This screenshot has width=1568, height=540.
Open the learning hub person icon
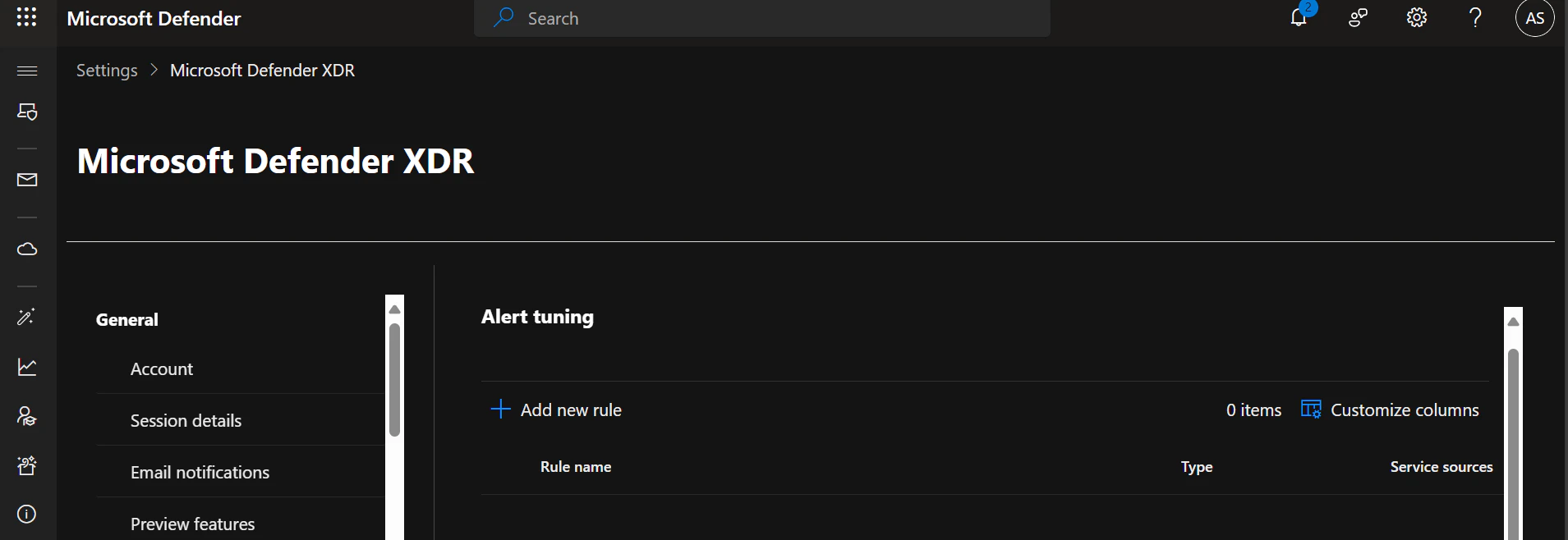click(27, 416)
